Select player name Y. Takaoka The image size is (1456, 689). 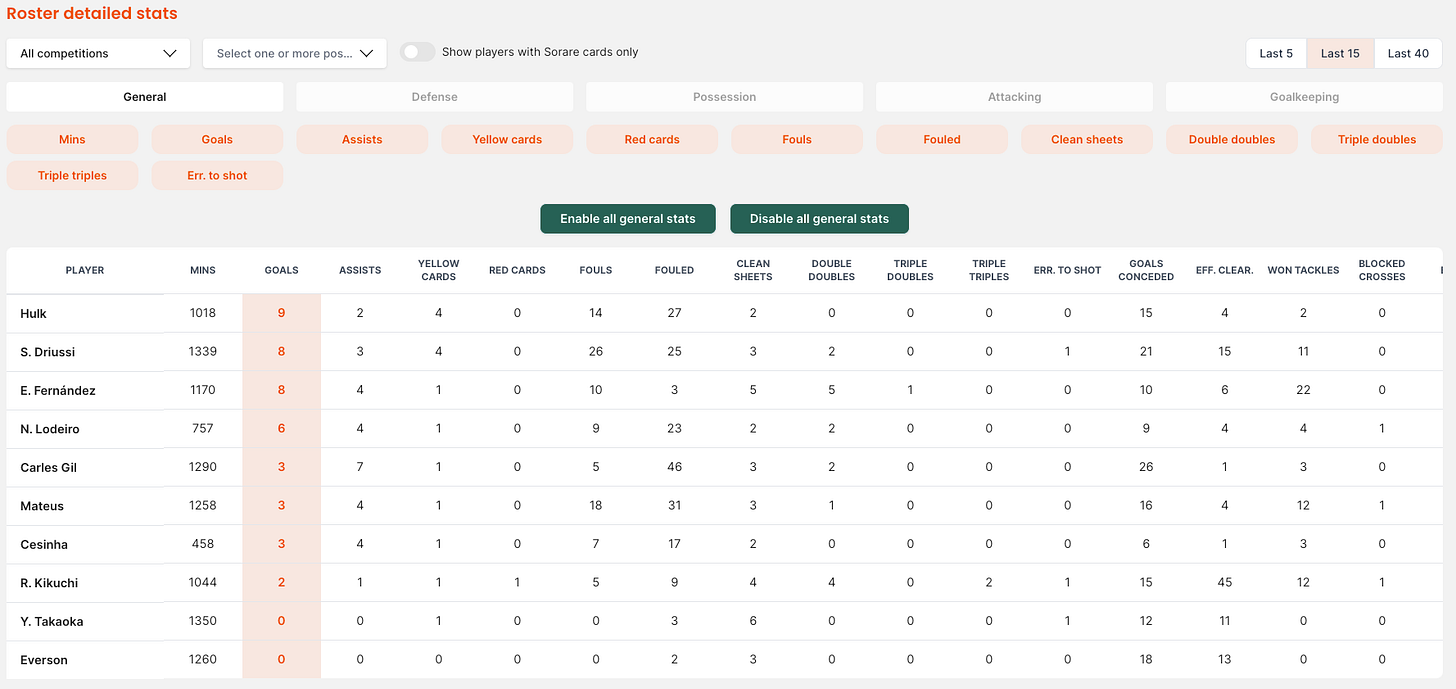point(52,621)
